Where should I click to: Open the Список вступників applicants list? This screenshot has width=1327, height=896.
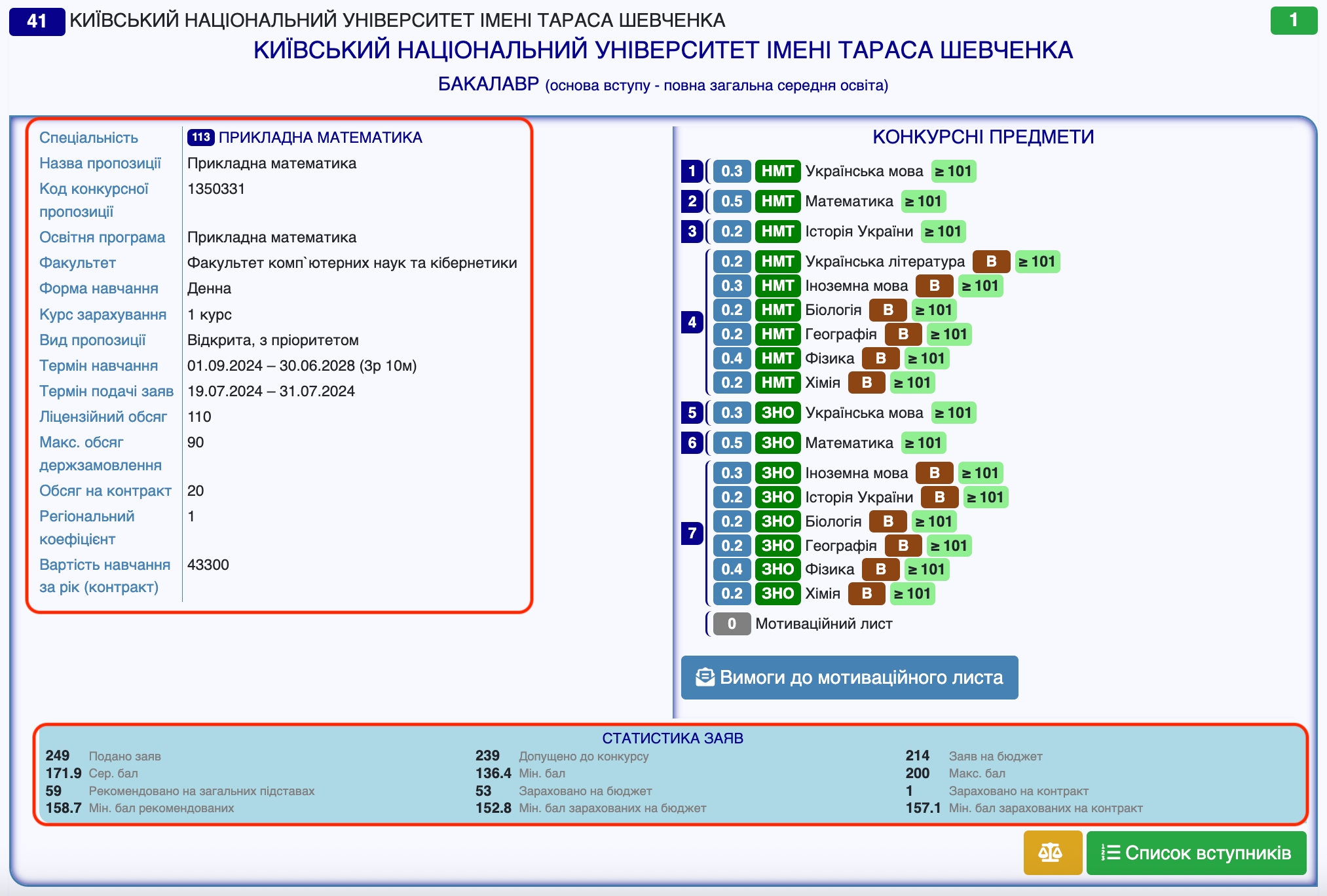point(1196,853)
